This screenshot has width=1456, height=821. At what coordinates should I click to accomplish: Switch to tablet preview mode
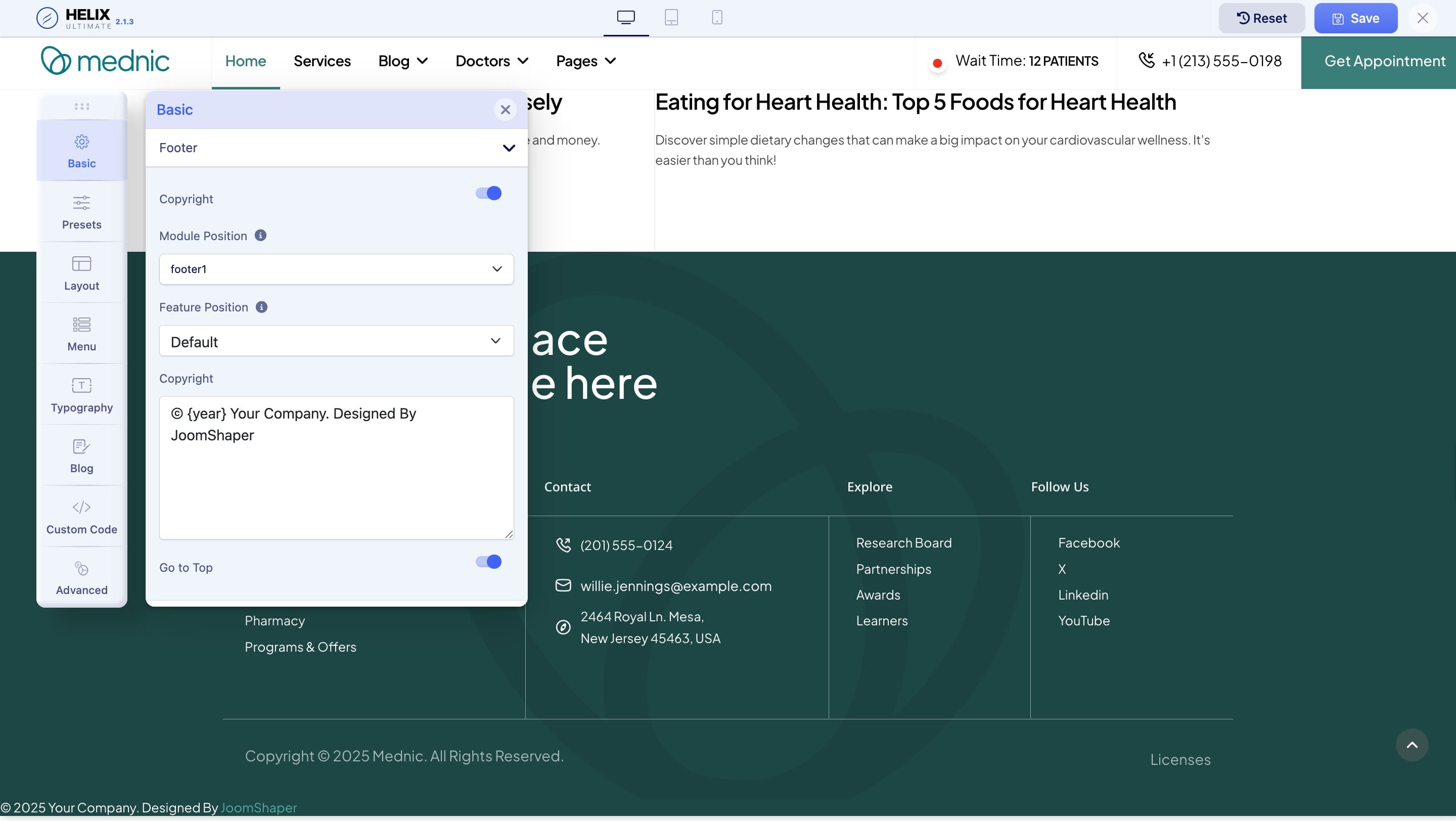pyautogui.click(x=671, y=18)
